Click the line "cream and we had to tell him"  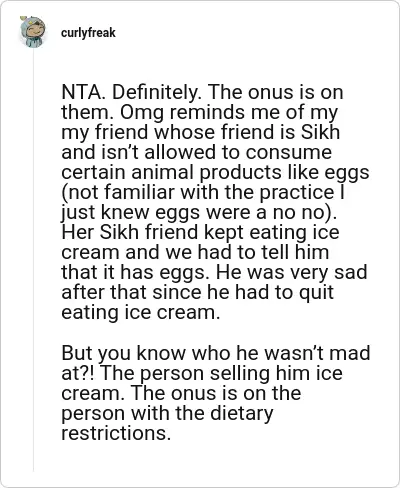coord(195,252)
